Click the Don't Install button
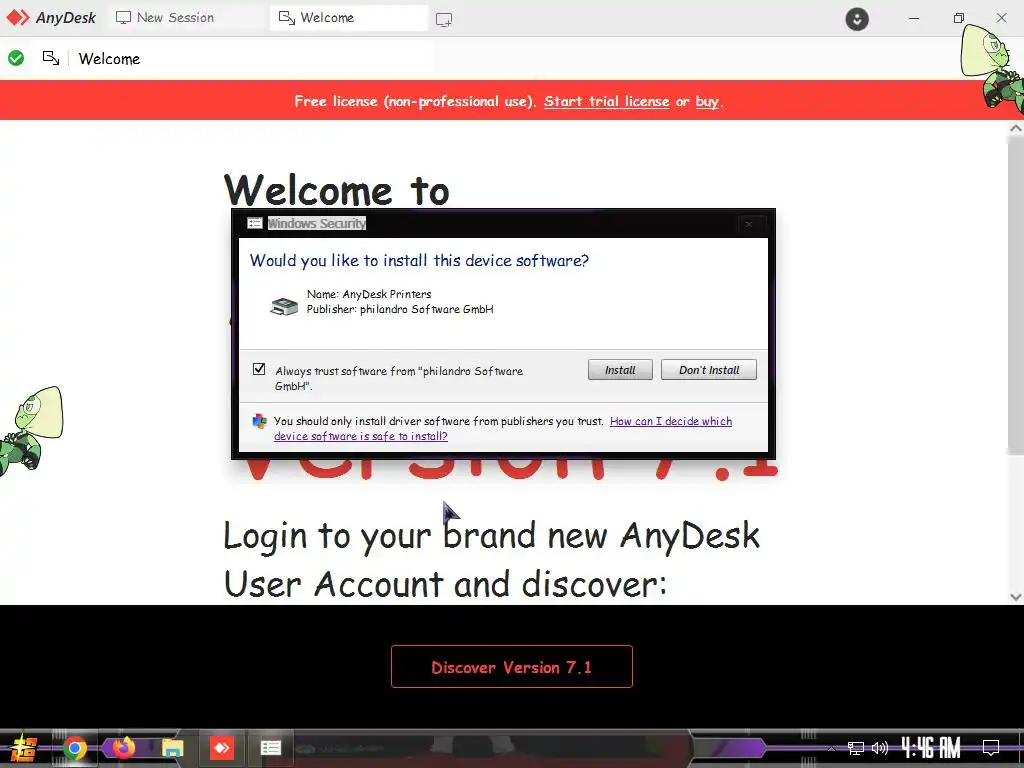The height and width of the screenshot is (768, 1024). coord(709,370)
